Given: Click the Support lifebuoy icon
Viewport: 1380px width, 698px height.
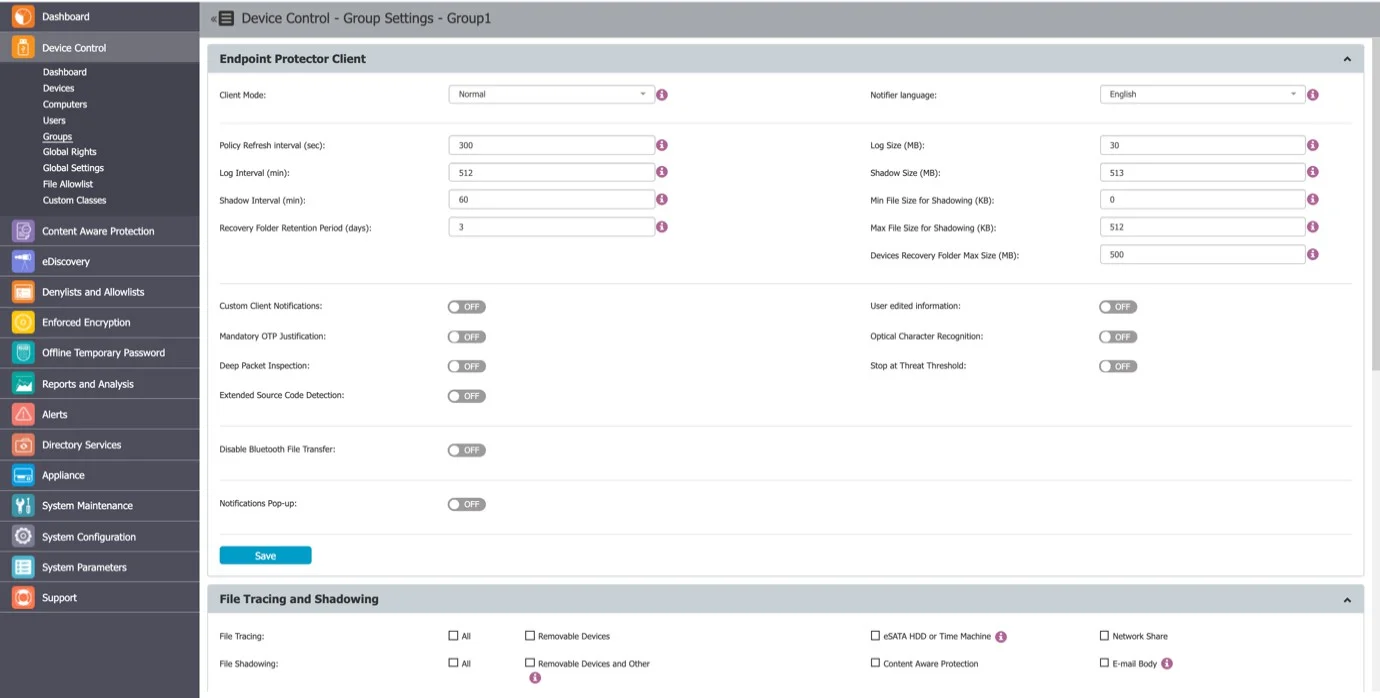Looking at the screenshot, I should 23,598.
